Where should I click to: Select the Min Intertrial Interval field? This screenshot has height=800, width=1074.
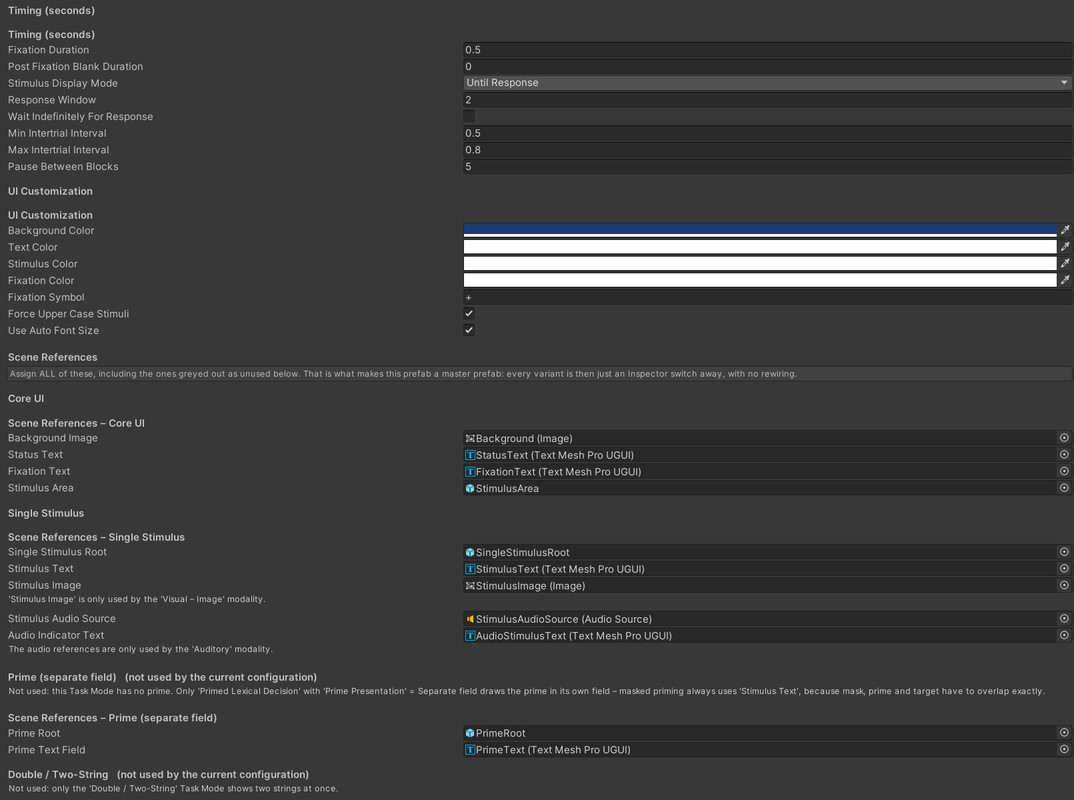point(767,133)
